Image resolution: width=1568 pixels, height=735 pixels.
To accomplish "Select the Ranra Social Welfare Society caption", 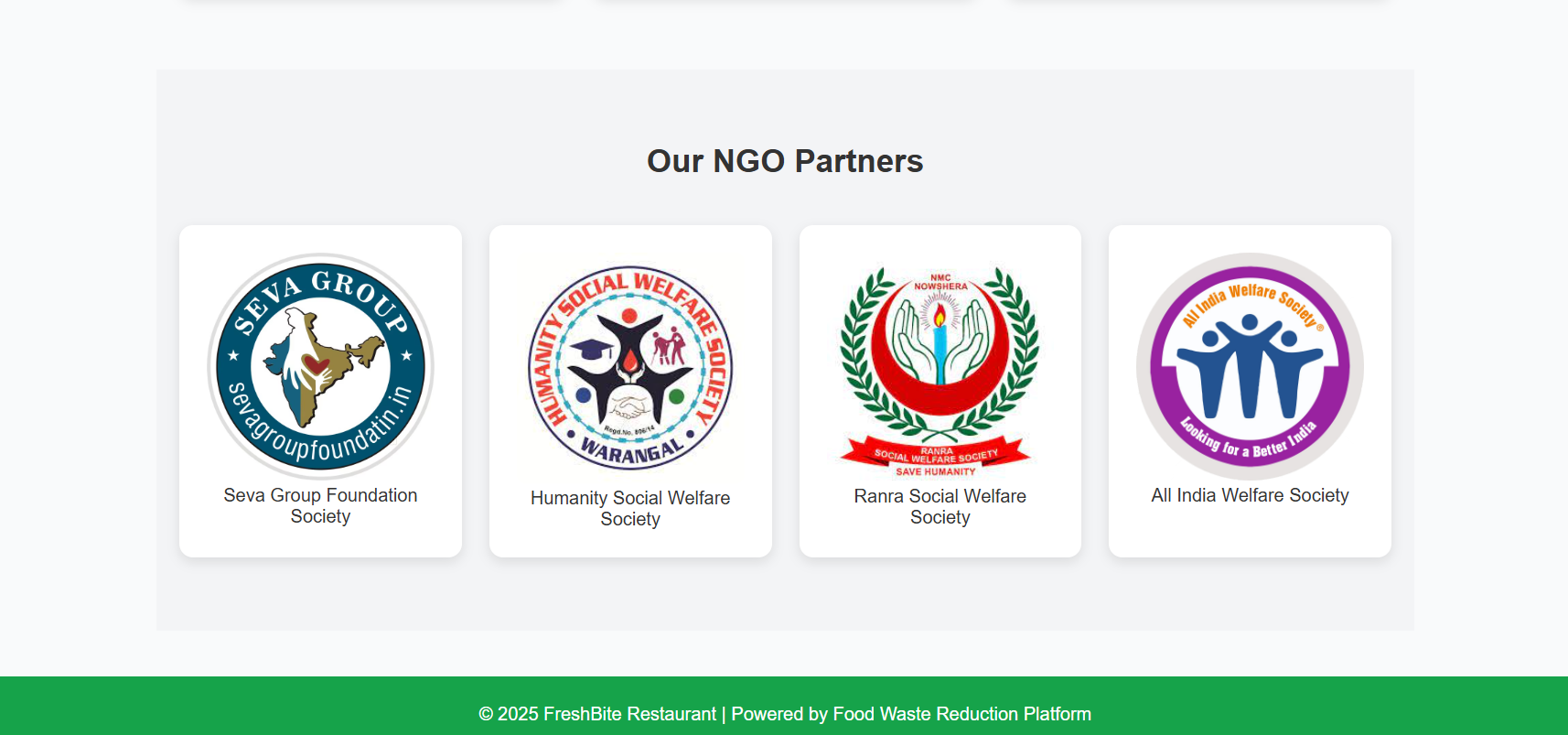I will (940, 506).
